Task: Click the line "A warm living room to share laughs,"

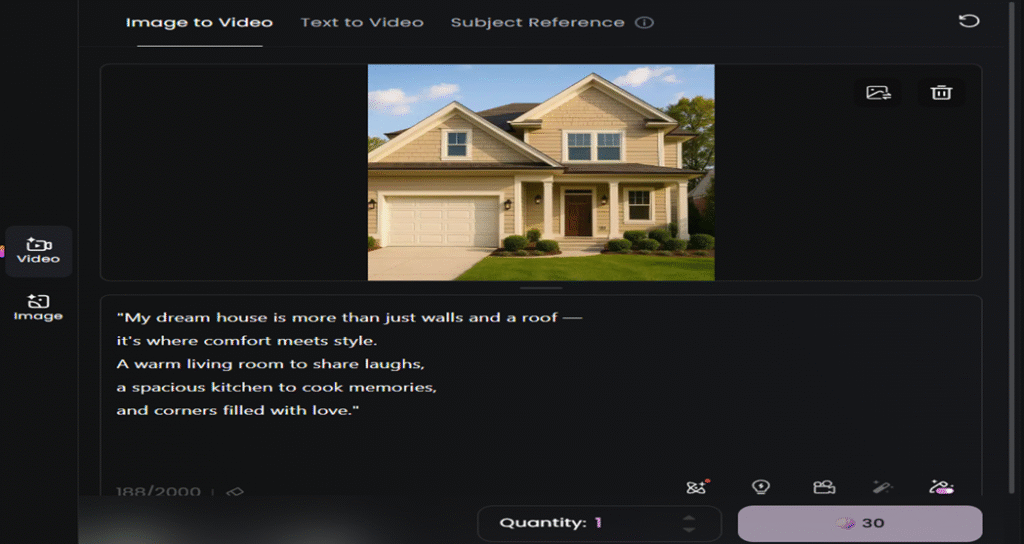Action: (x=270, y=364)
